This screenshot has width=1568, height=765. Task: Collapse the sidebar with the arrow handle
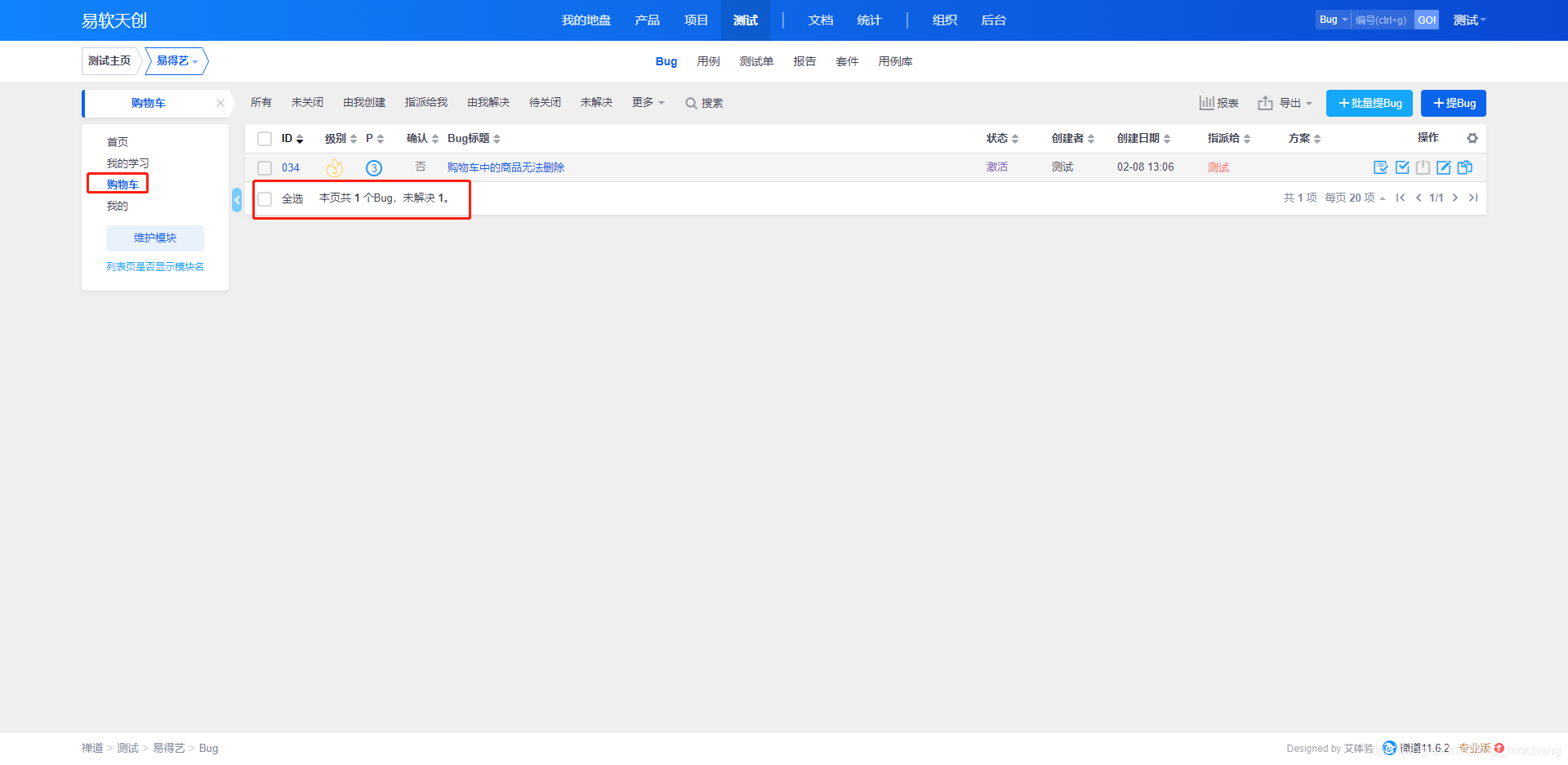[237, 200]
